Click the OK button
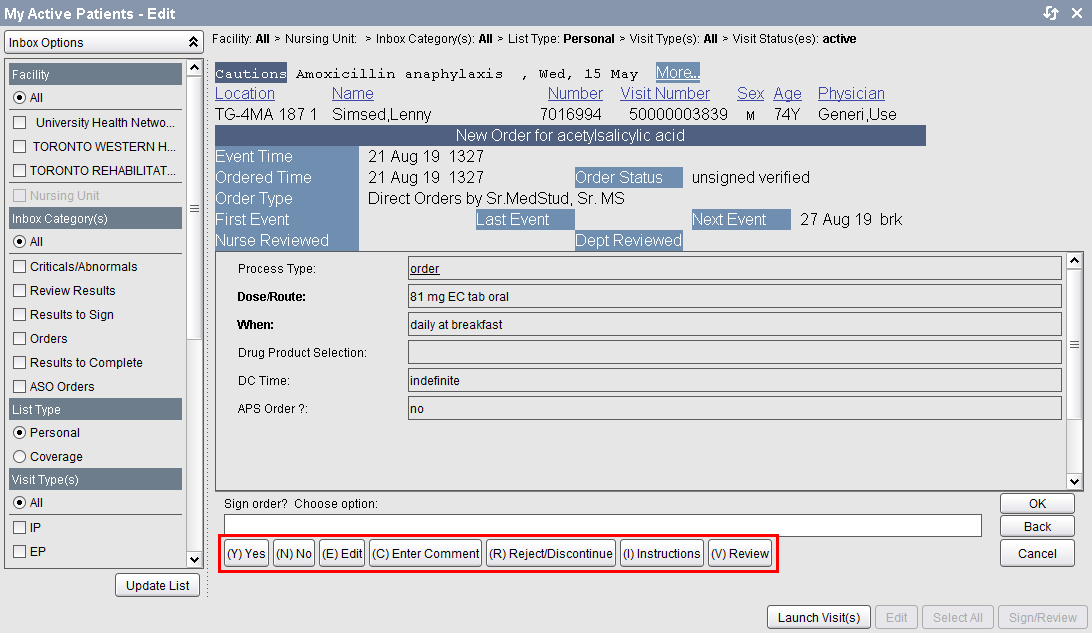 (x=1037, y=504)
